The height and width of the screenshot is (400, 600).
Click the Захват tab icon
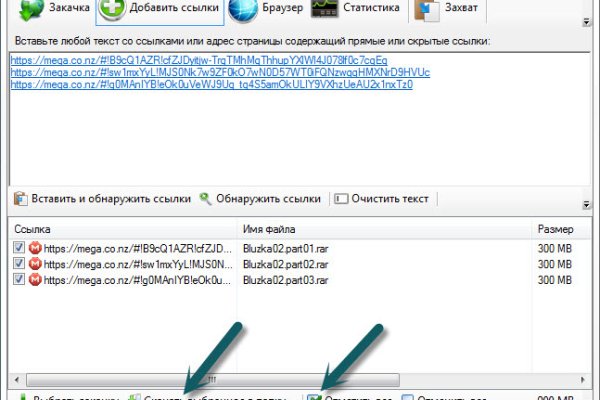[427, 11]
